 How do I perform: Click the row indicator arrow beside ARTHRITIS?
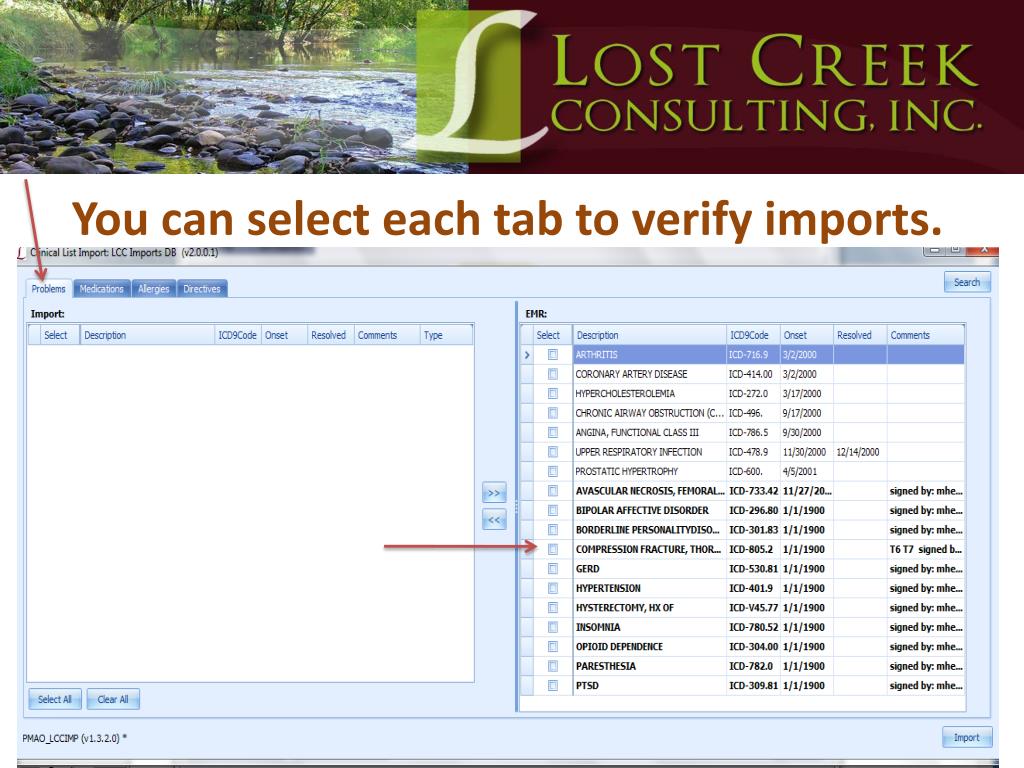click(527, 355)
